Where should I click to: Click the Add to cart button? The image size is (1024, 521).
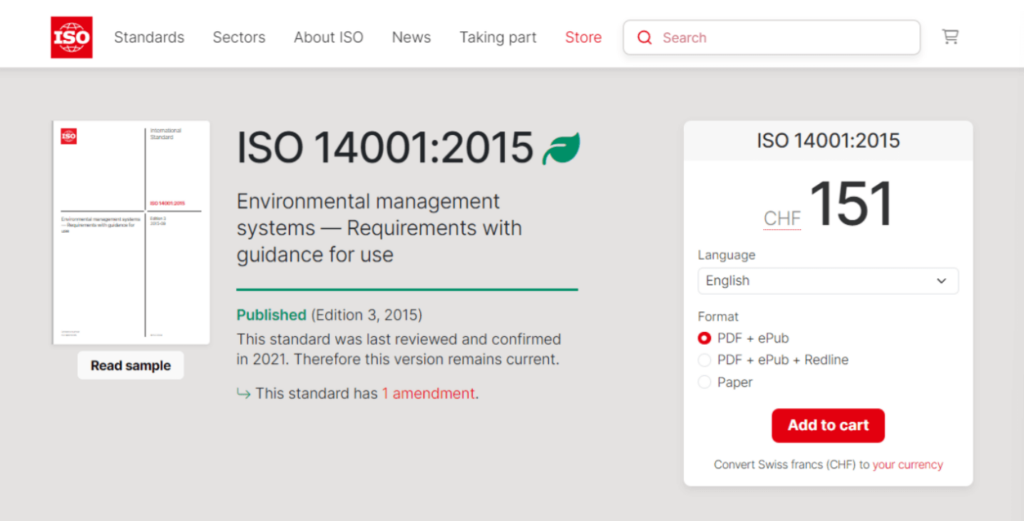(x=828, y=426)
